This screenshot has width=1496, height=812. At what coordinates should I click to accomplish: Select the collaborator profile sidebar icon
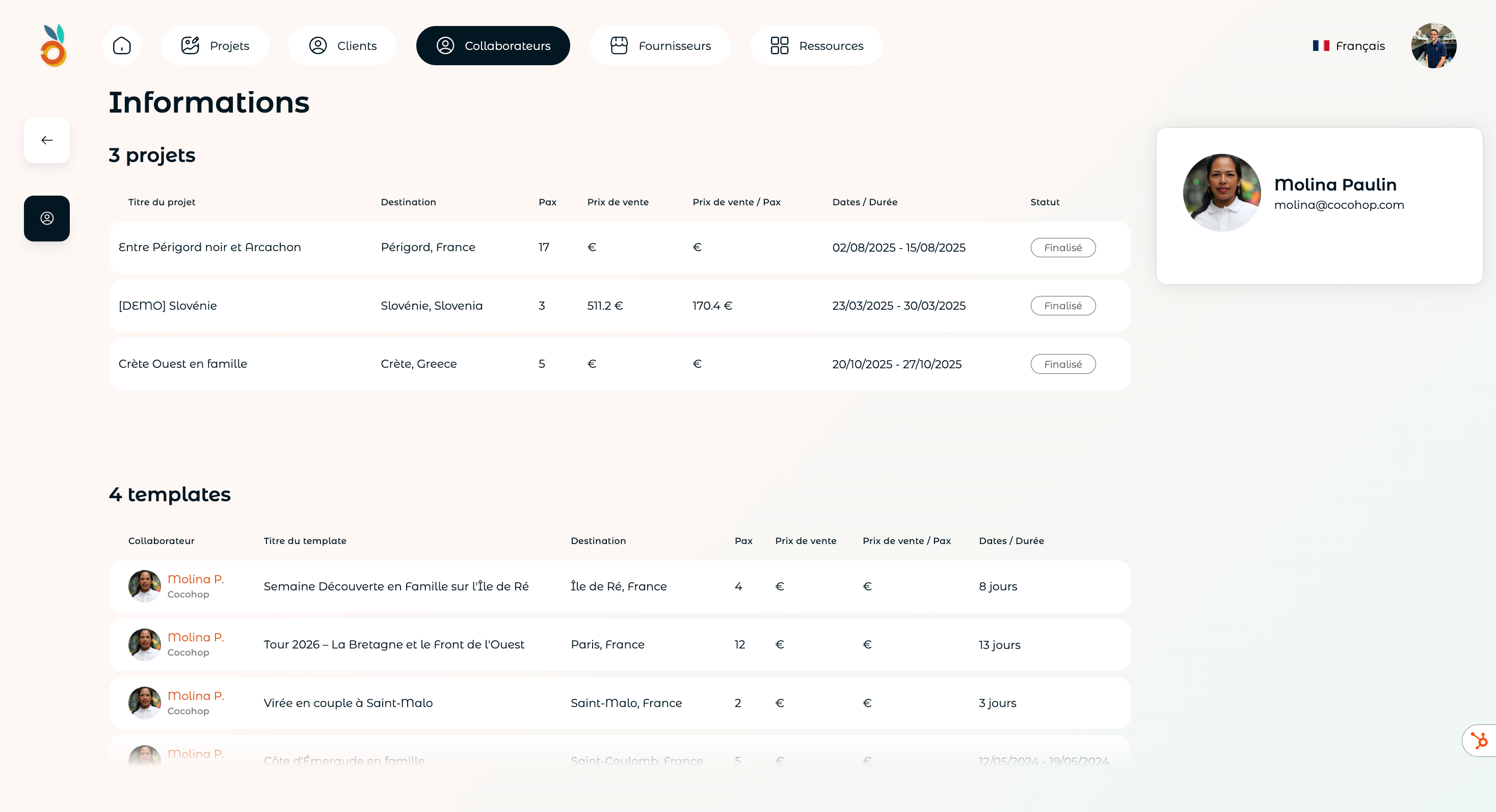pyautogui.click(x=47, y=218)
